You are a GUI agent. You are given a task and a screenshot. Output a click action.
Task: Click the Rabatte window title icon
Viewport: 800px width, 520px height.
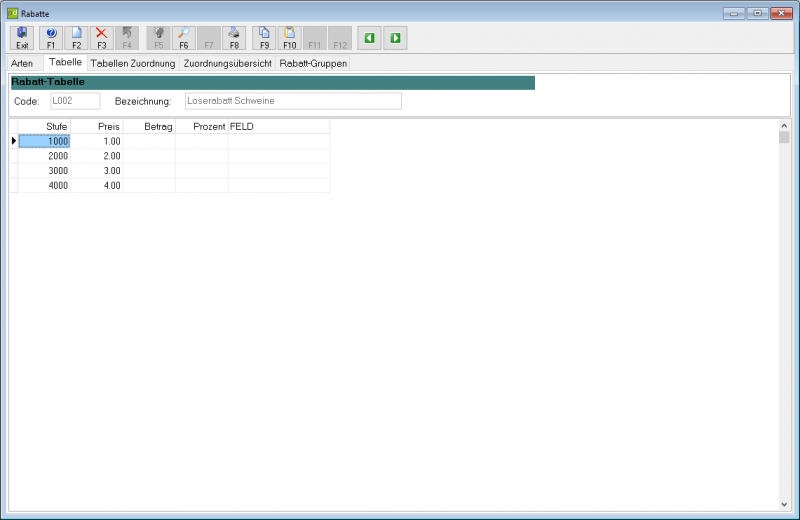pos(13,13)
